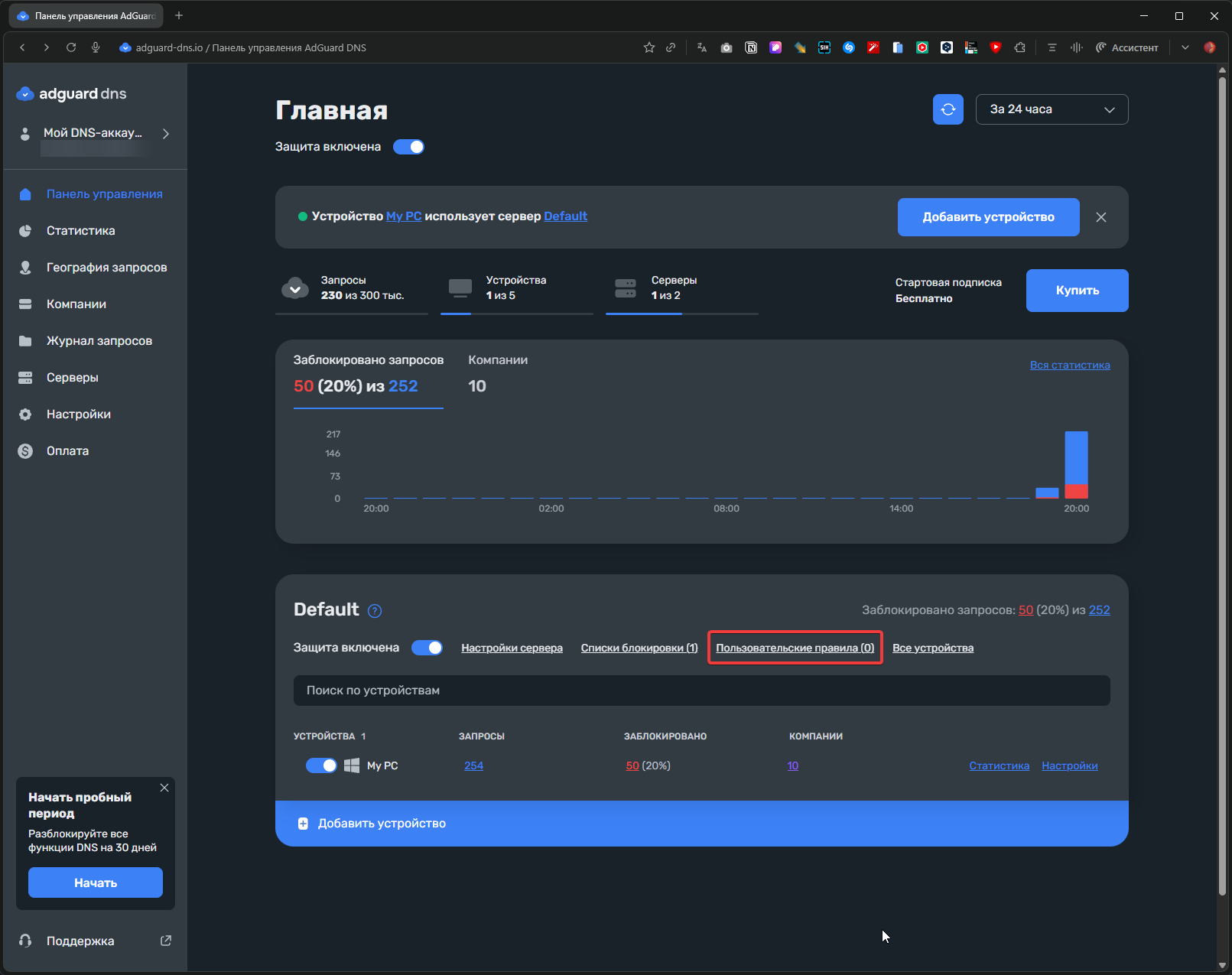
Task: Click the tall blue bar at 20:00
Action: pos(1076,457)
